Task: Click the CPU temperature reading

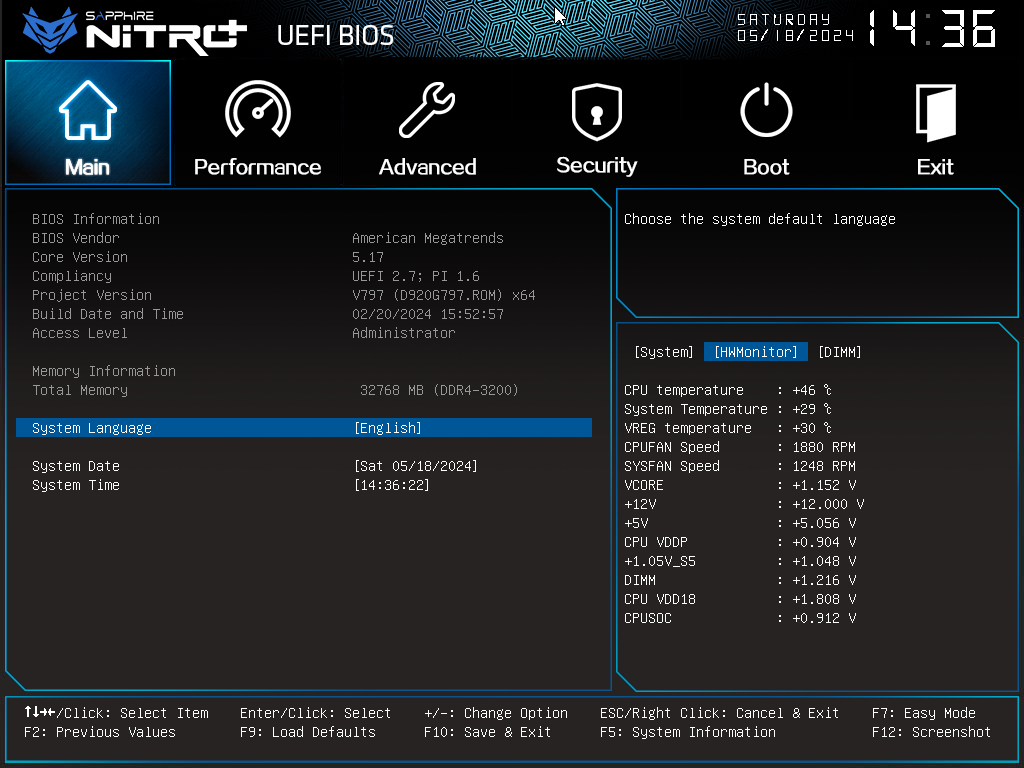Action: click(x=728, y=390)
